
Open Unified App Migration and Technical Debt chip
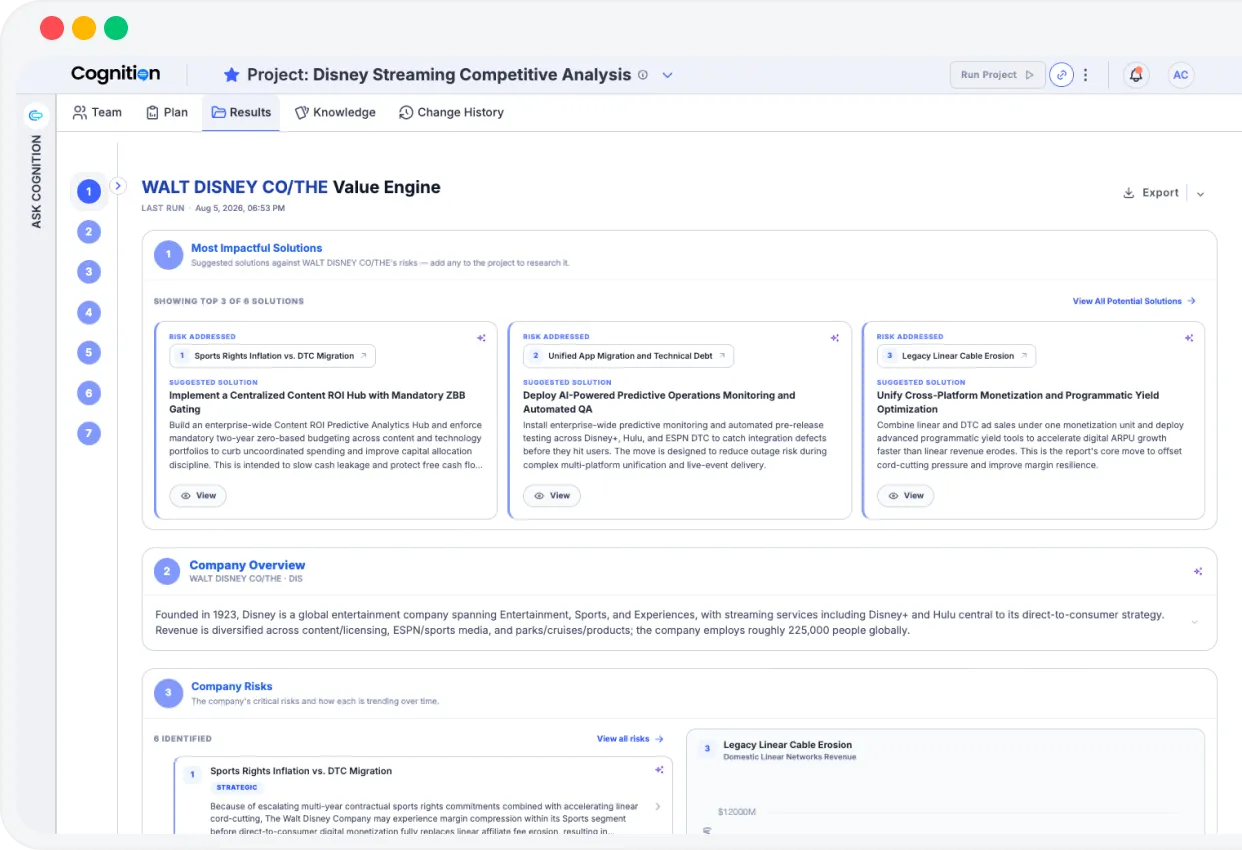(628, 356)
